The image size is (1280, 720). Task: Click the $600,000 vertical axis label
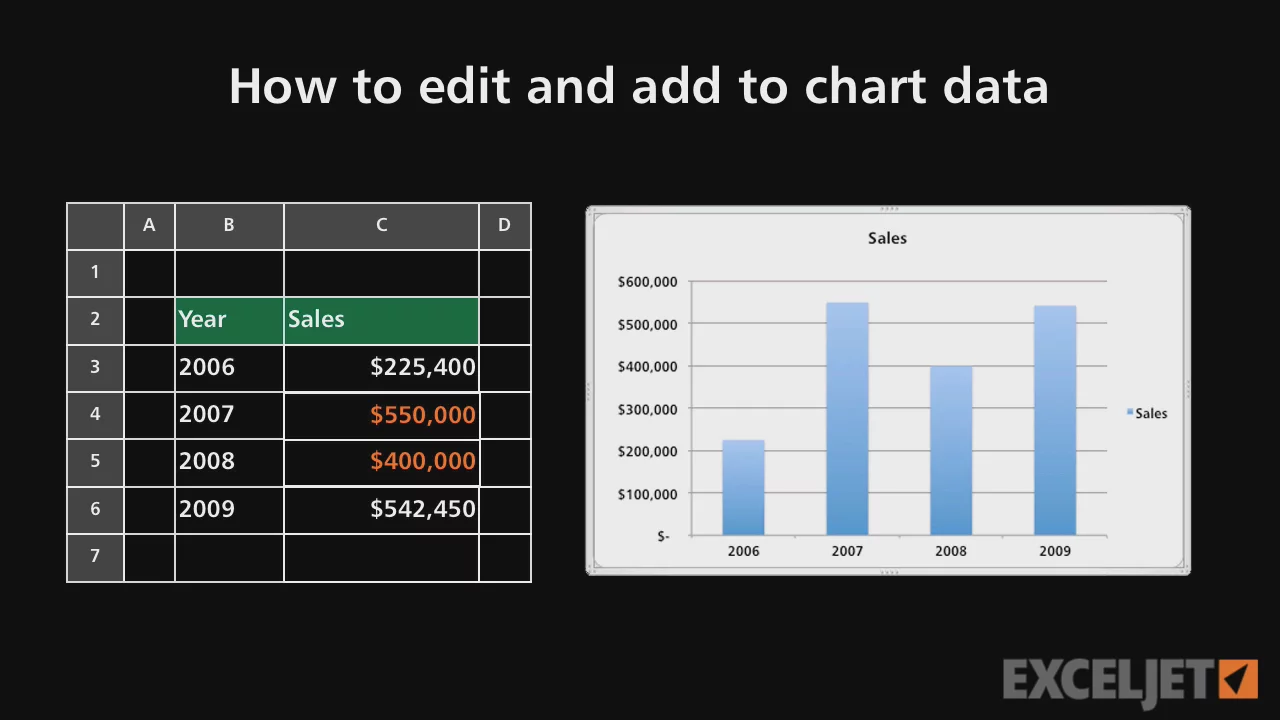[647, 282]
